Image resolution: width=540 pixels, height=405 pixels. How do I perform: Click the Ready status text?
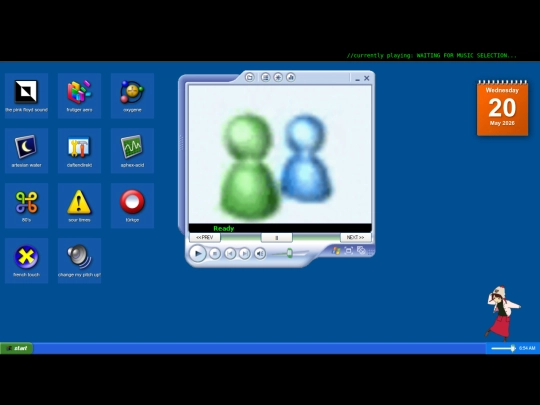pos(224,228)
